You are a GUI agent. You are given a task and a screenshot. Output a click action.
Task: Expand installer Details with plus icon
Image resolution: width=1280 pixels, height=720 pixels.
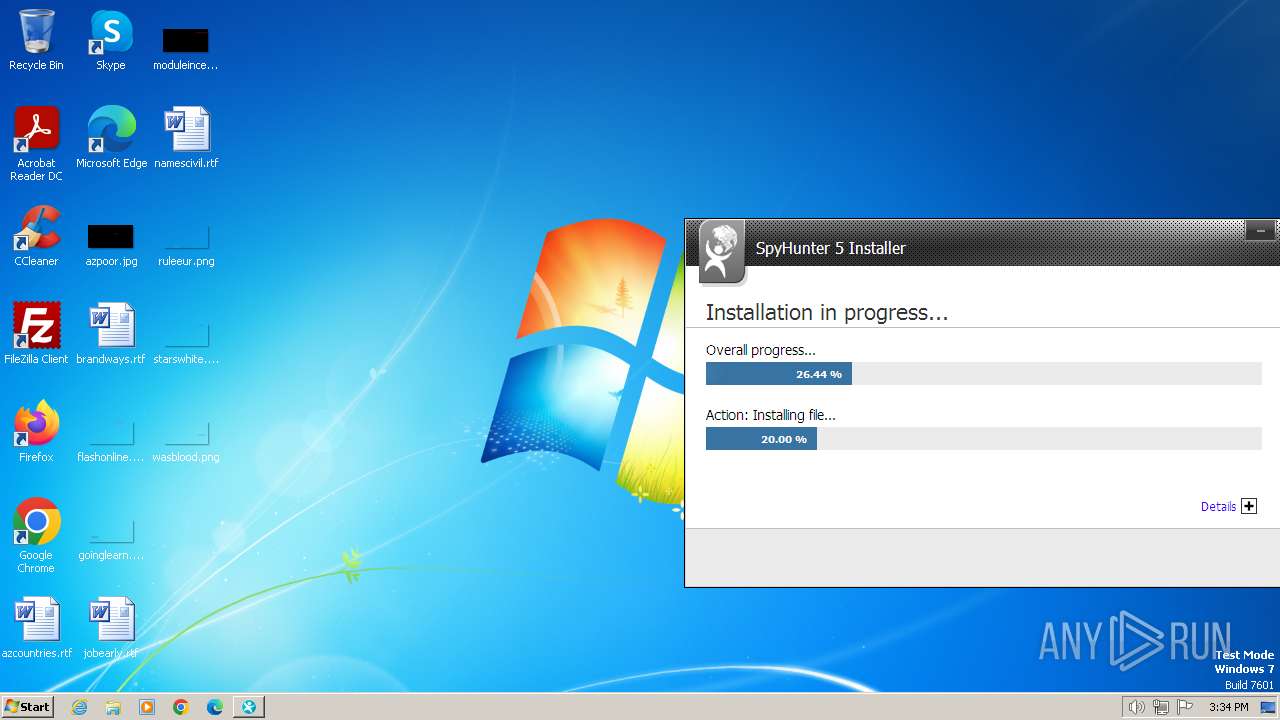[x=1249, y=506]
